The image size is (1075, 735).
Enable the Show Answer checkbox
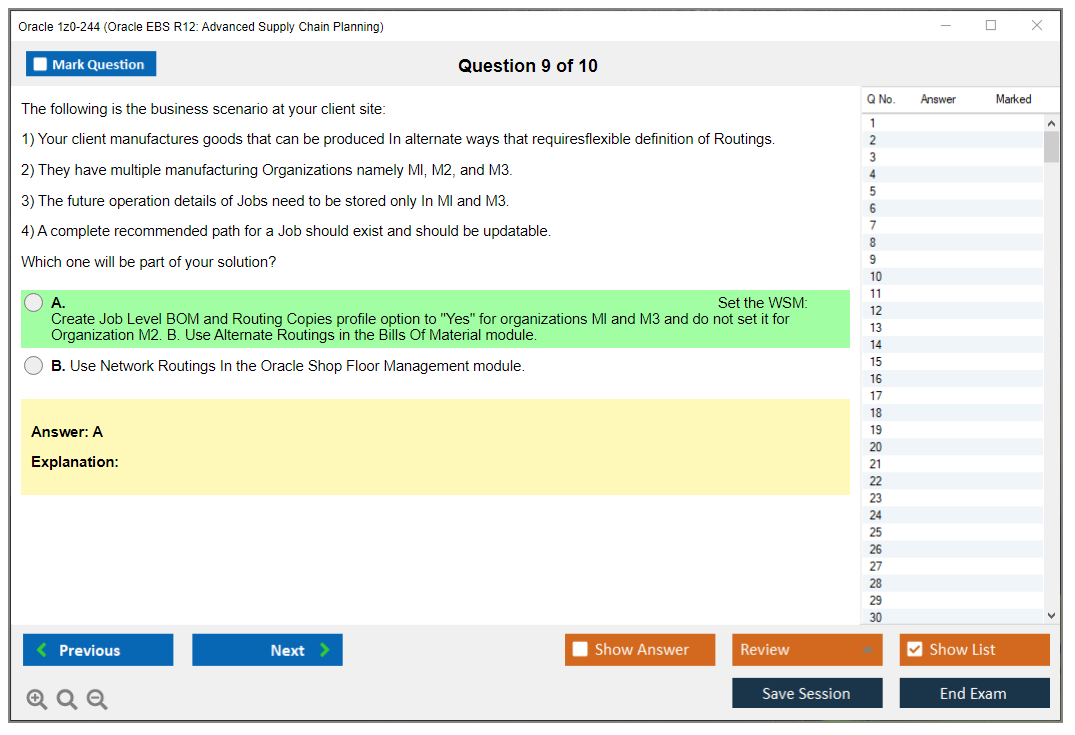pos(580,650)
